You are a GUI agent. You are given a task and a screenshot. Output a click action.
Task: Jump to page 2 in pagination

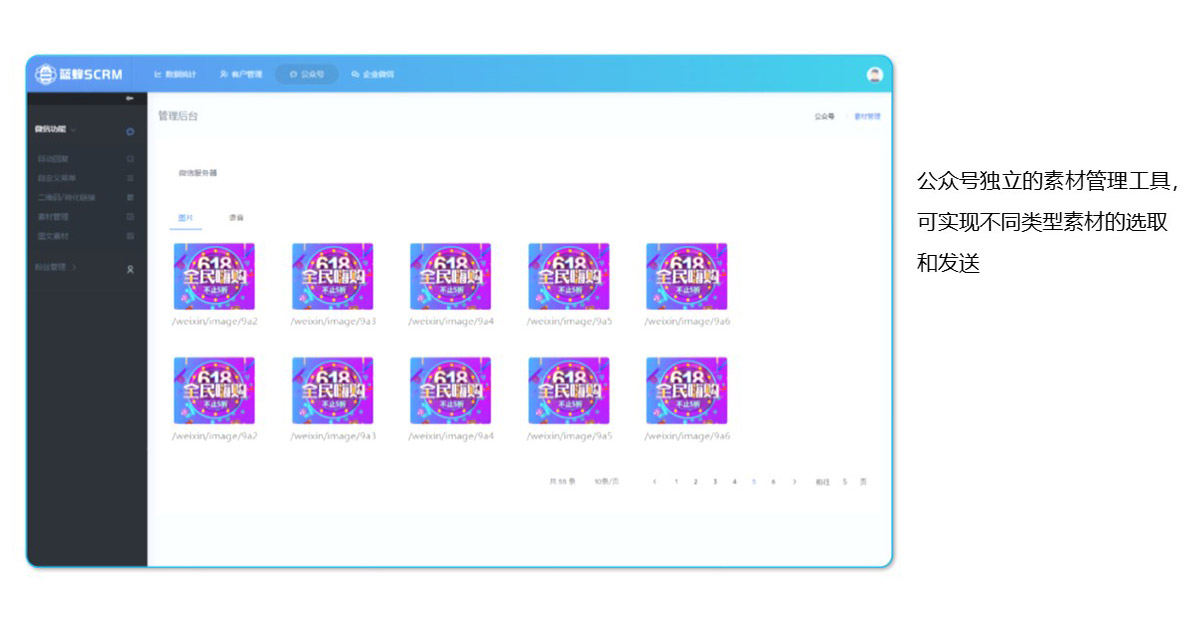point(695,482)
